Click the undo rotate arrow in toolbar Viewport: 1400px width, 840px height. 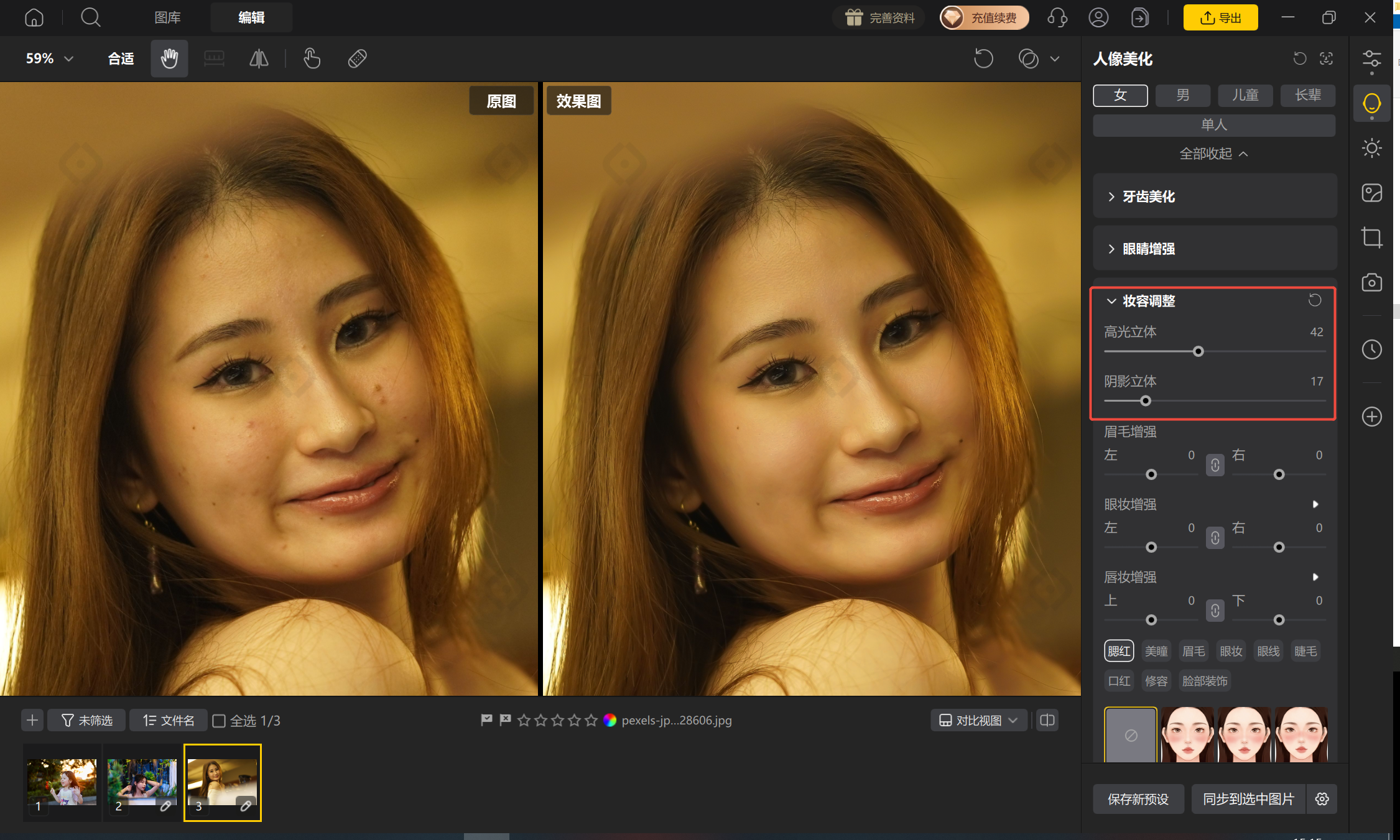983,58
